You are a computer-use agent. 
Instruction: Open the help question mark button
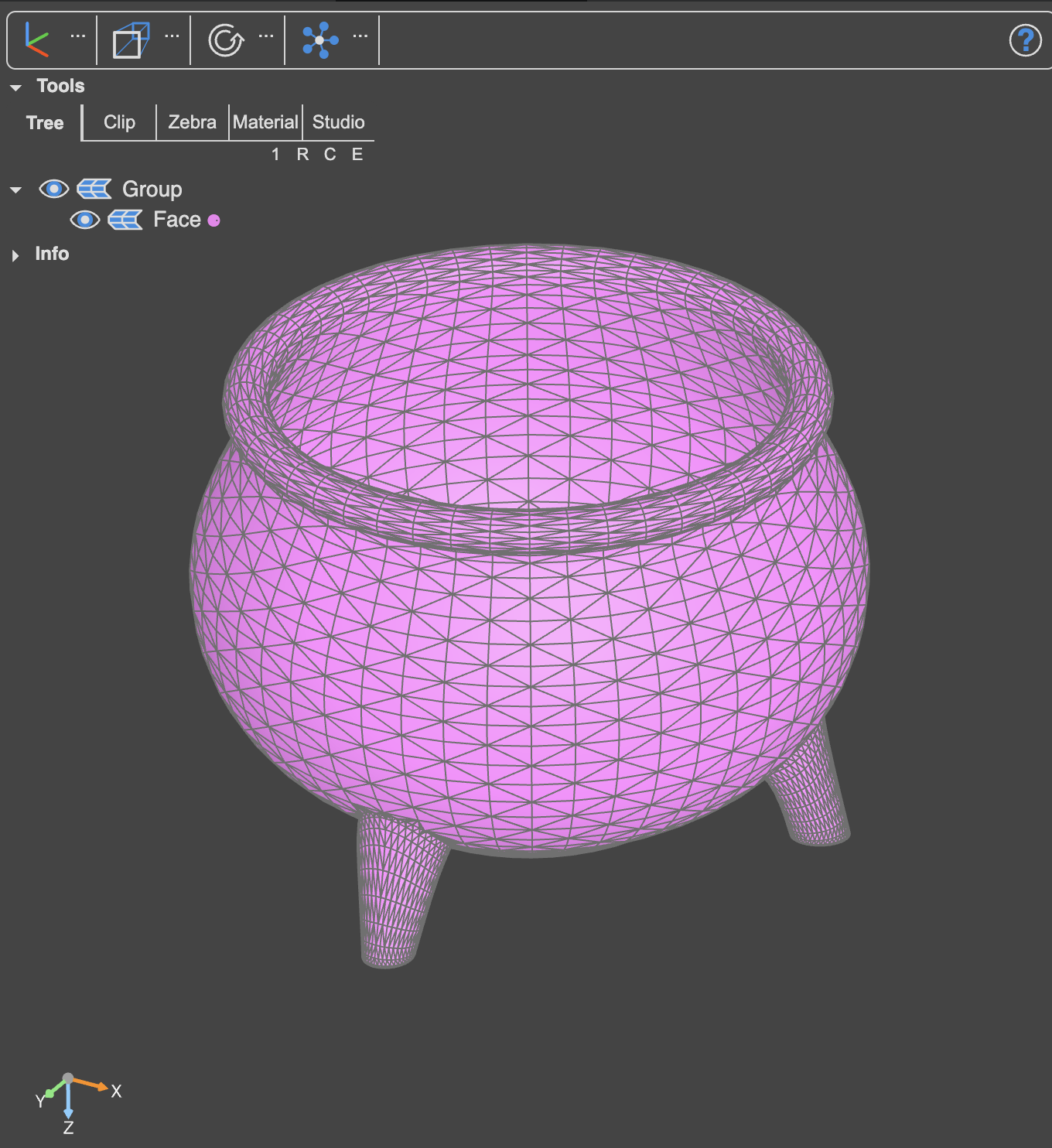[x=1026, y=40]
